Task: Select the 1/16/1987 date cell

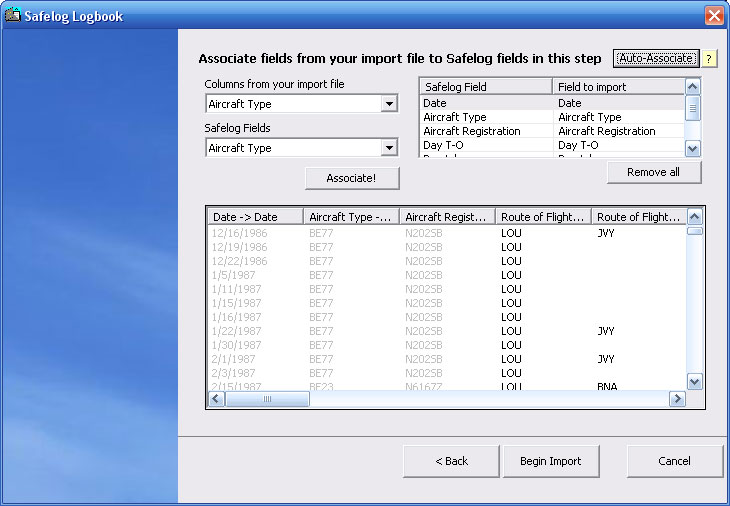Action: click(x=236, y=317)
